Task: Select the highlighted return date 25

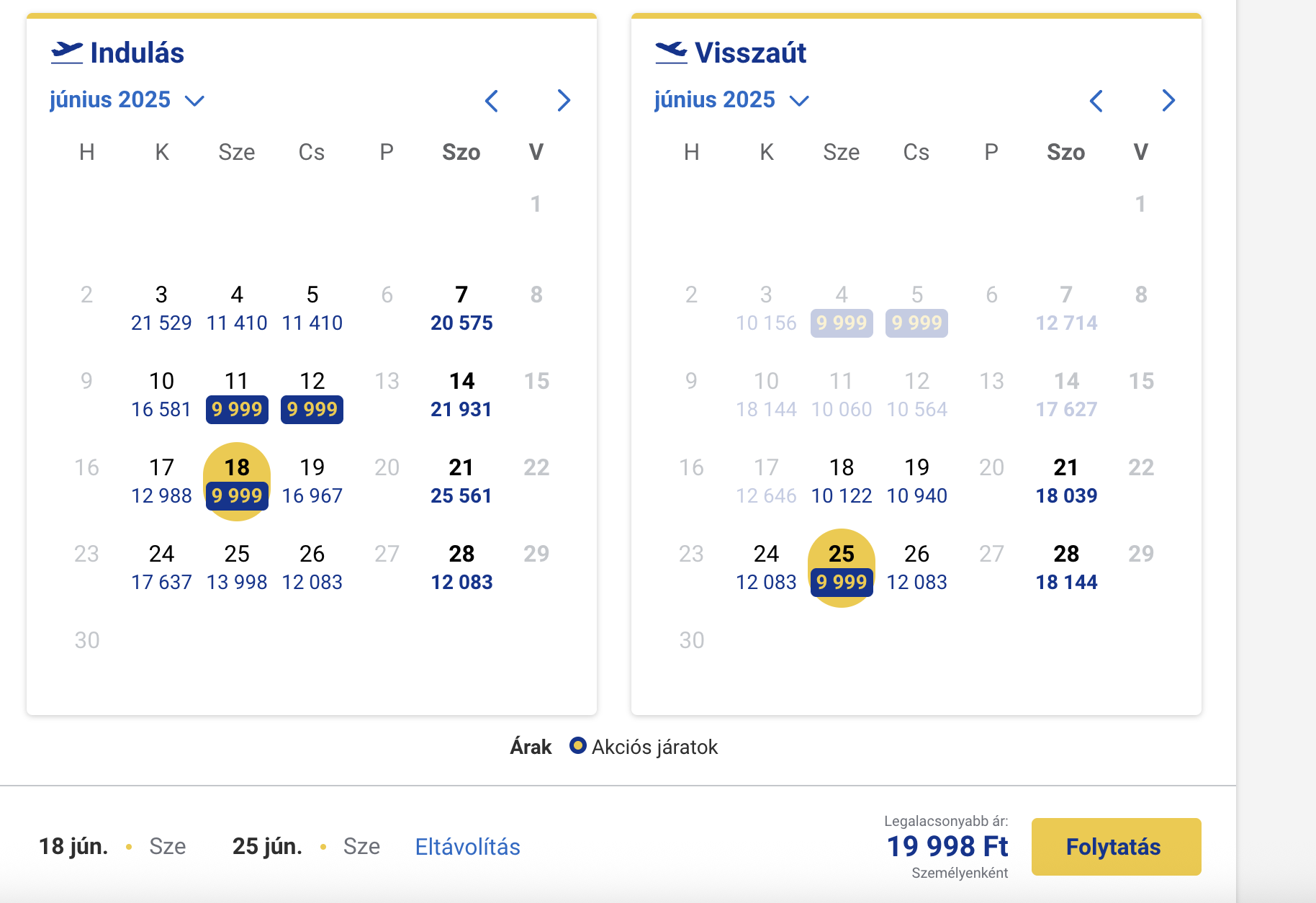Action: pos(842,568)
